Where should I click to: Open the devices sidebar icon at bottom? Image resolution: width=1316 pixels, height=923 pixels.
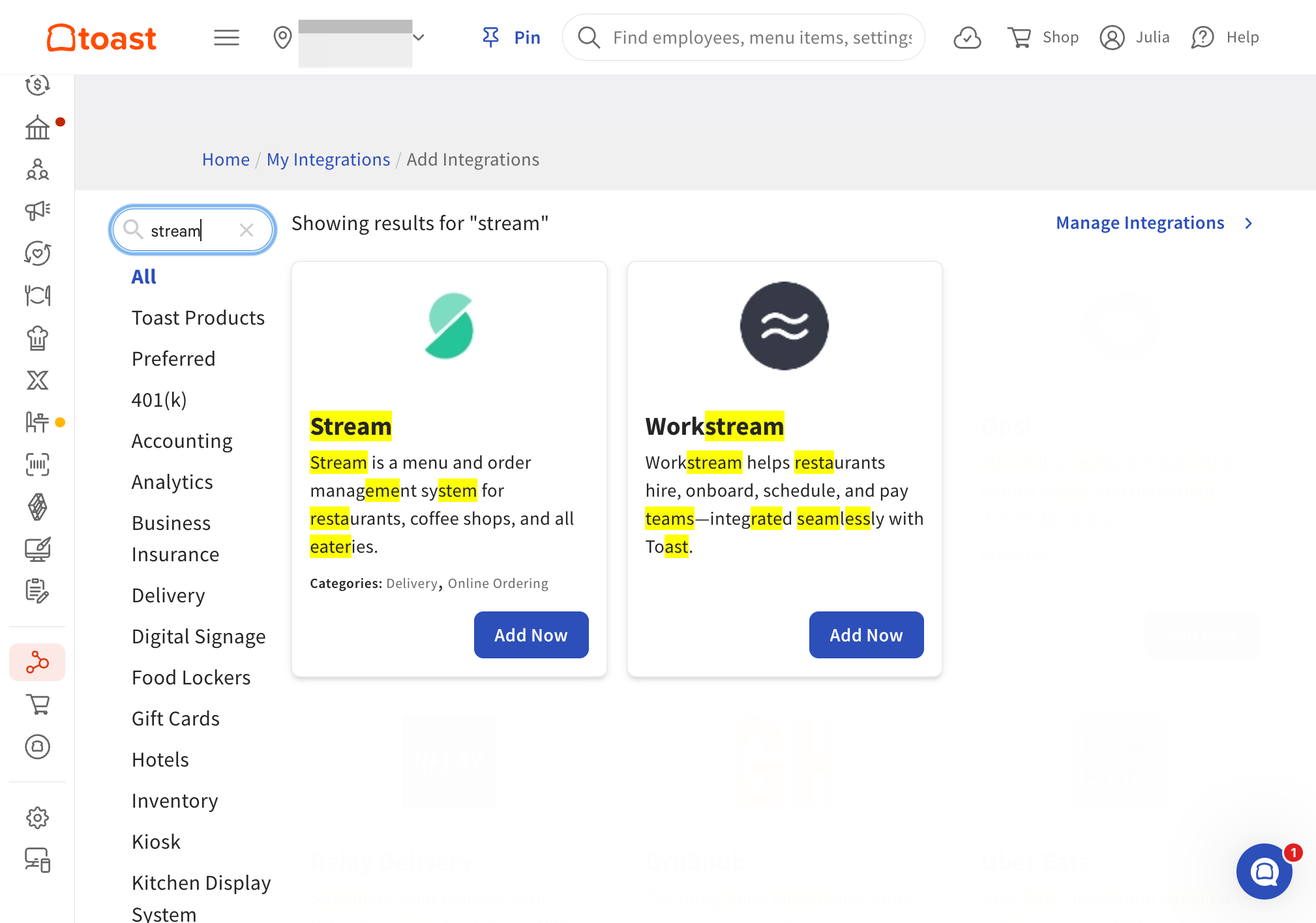click(x=38, y=860)
